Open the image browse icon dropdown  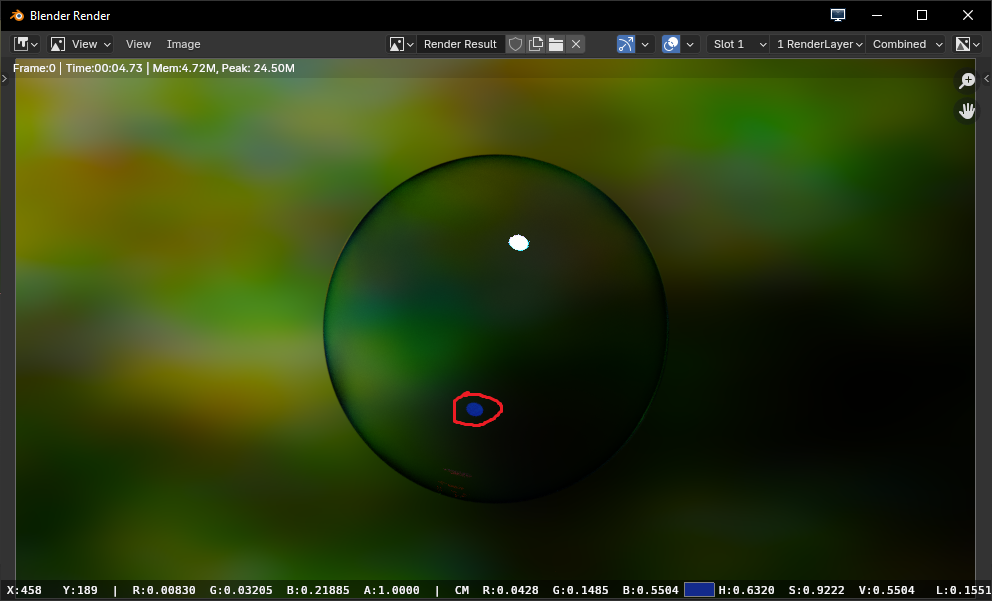tap(402, 44)
